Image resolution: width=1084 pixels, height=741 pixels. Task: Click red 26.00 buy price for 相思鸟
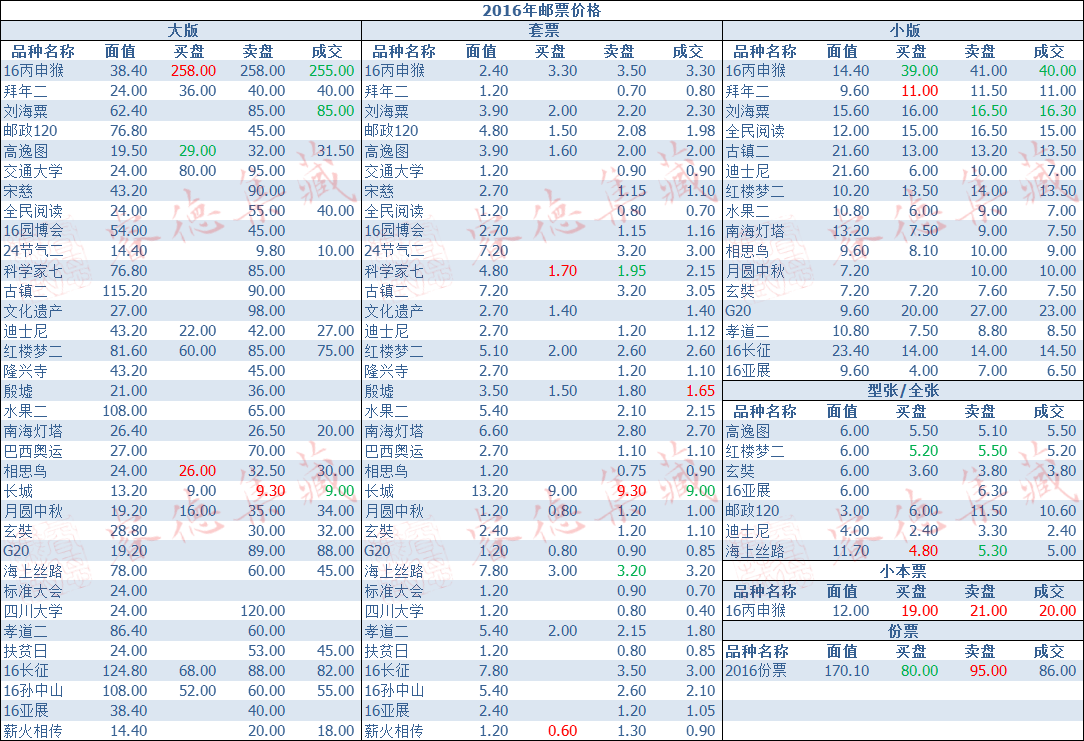(198, 471)
